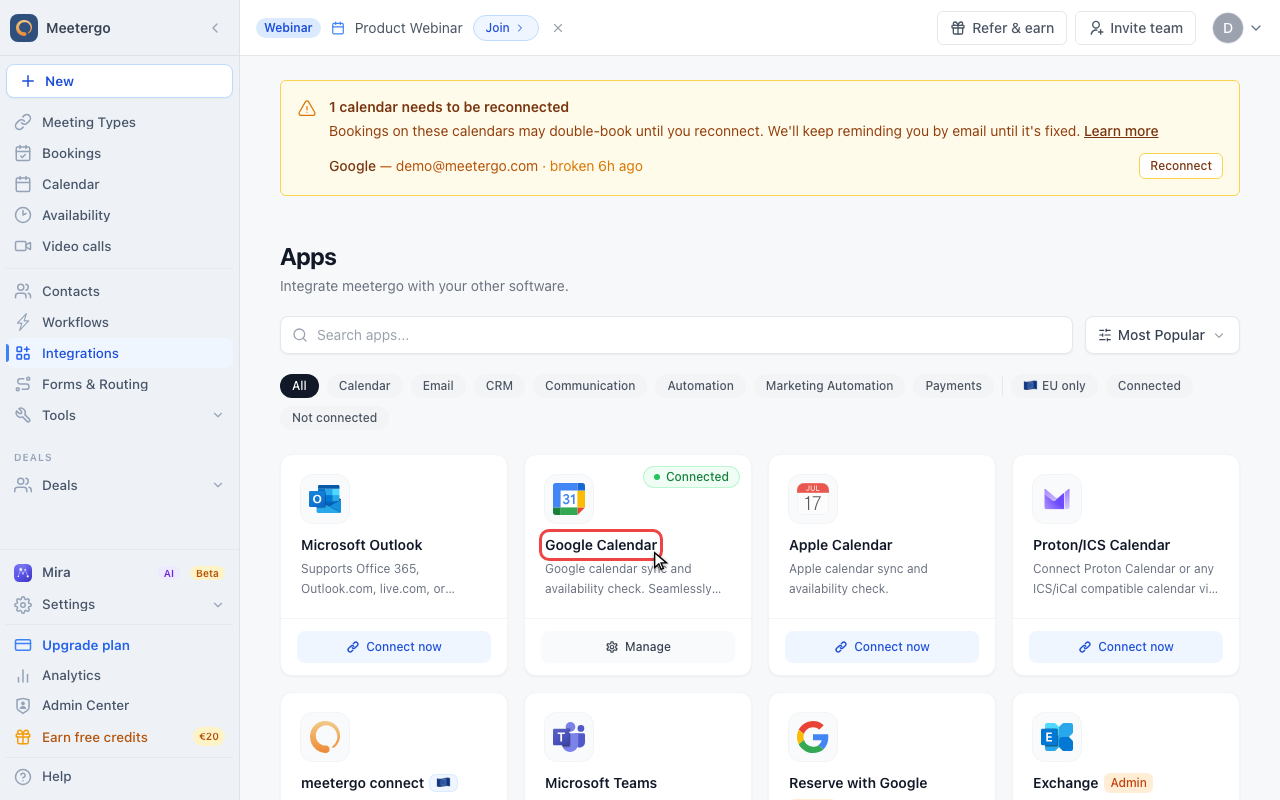Click the Invite team button

click(1136, 28)
